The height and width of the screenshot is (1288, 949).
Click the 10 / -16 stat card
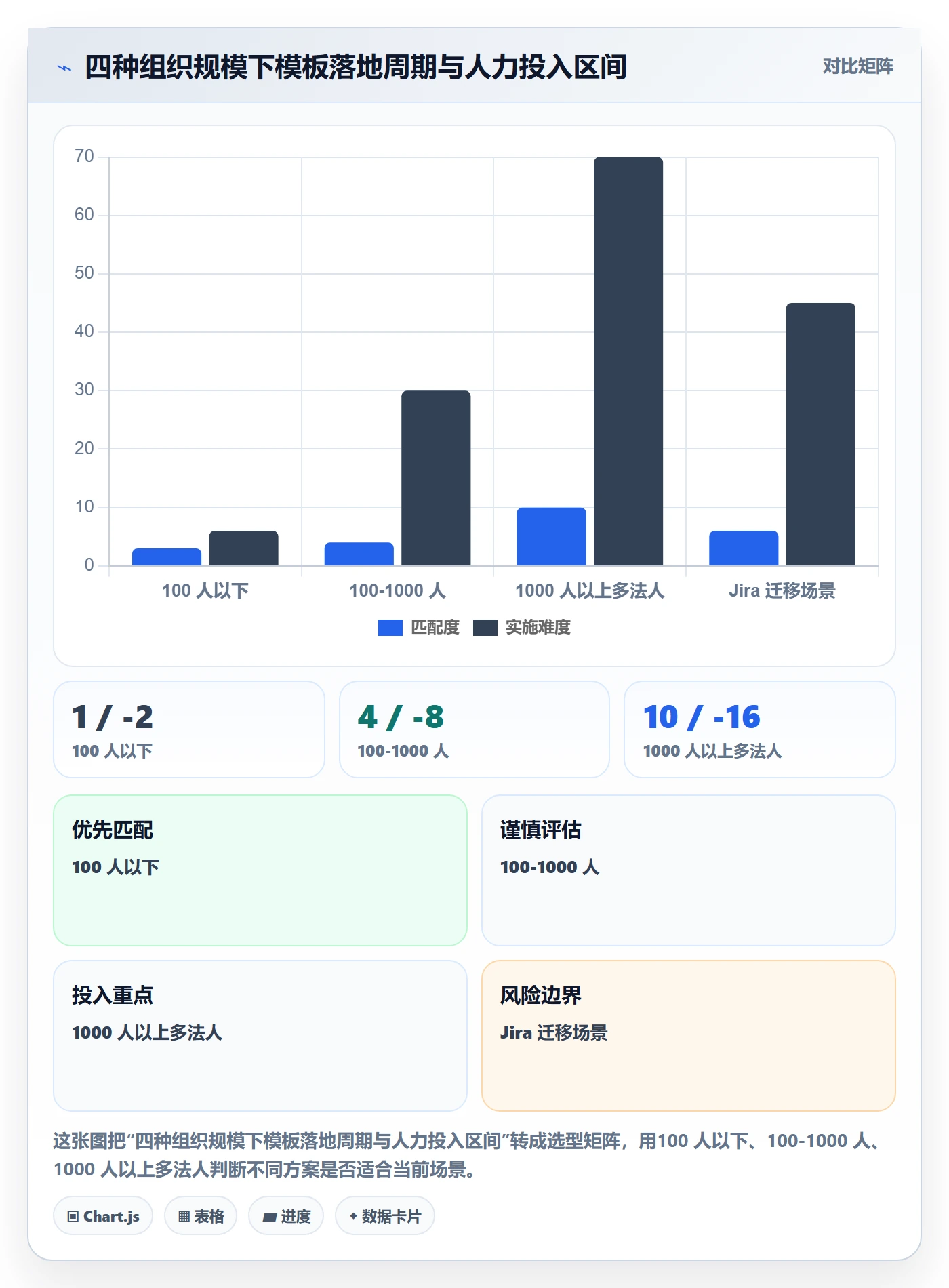tap(760, 729)
